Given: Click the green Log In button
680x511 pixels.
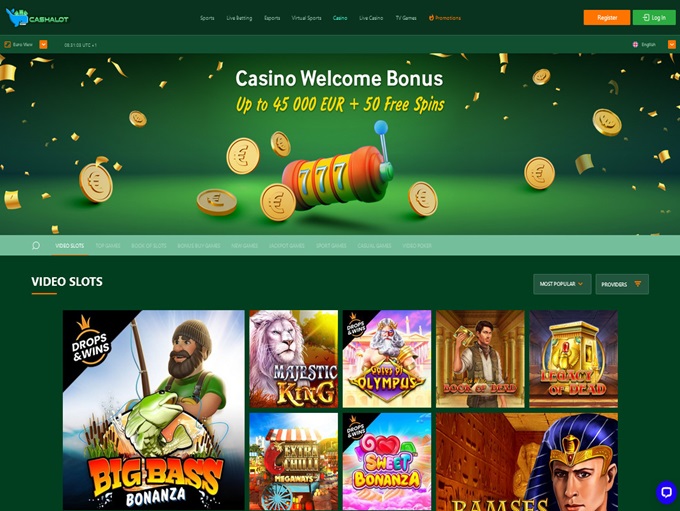Looking at the screenshot, I should point(654,17).
